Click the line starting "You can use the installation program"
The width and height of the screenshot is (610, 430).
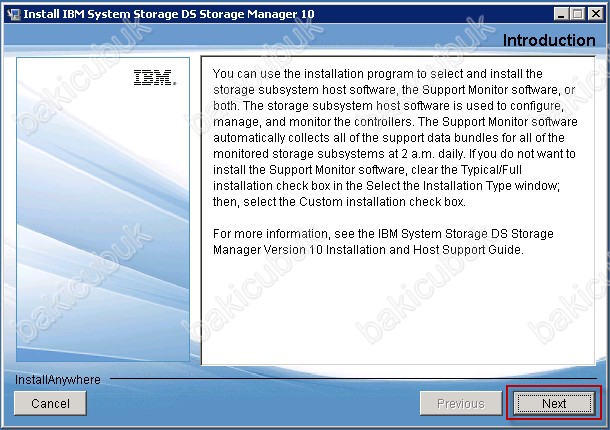(x=377, y=74)
